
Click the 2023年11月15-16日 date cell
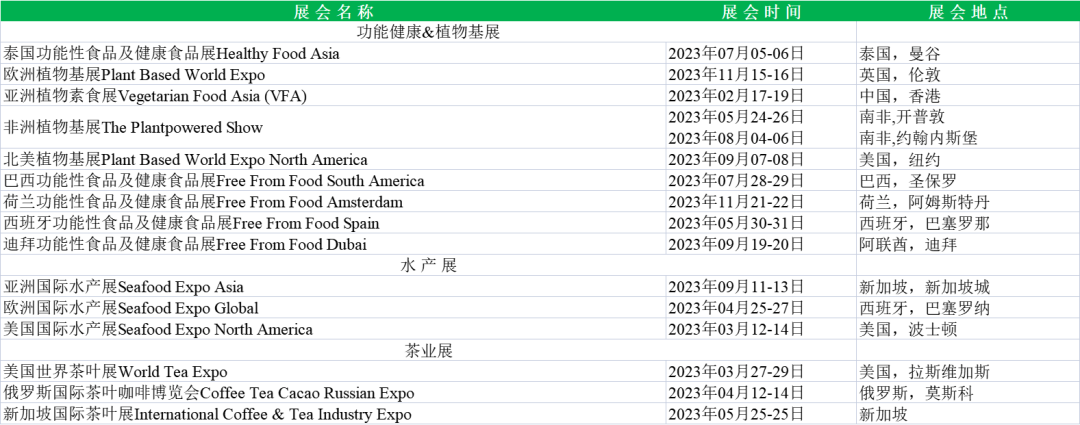[x=761, y=75]
